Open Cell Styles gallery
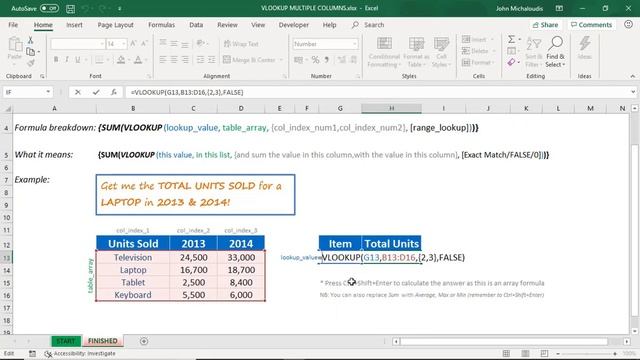The image size is (640, 360). [x=441, y=52]
